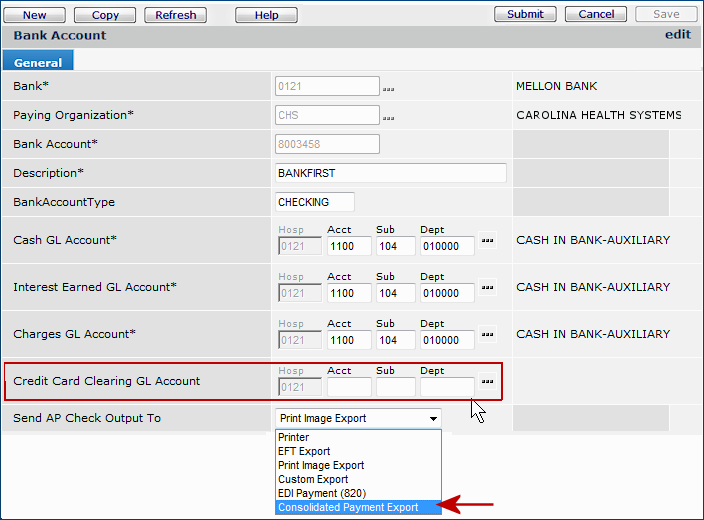The width and height of the screenshot is (704, 520).
Task: Click the Charges GL Account lookup icon
Action: coord(487,334)
